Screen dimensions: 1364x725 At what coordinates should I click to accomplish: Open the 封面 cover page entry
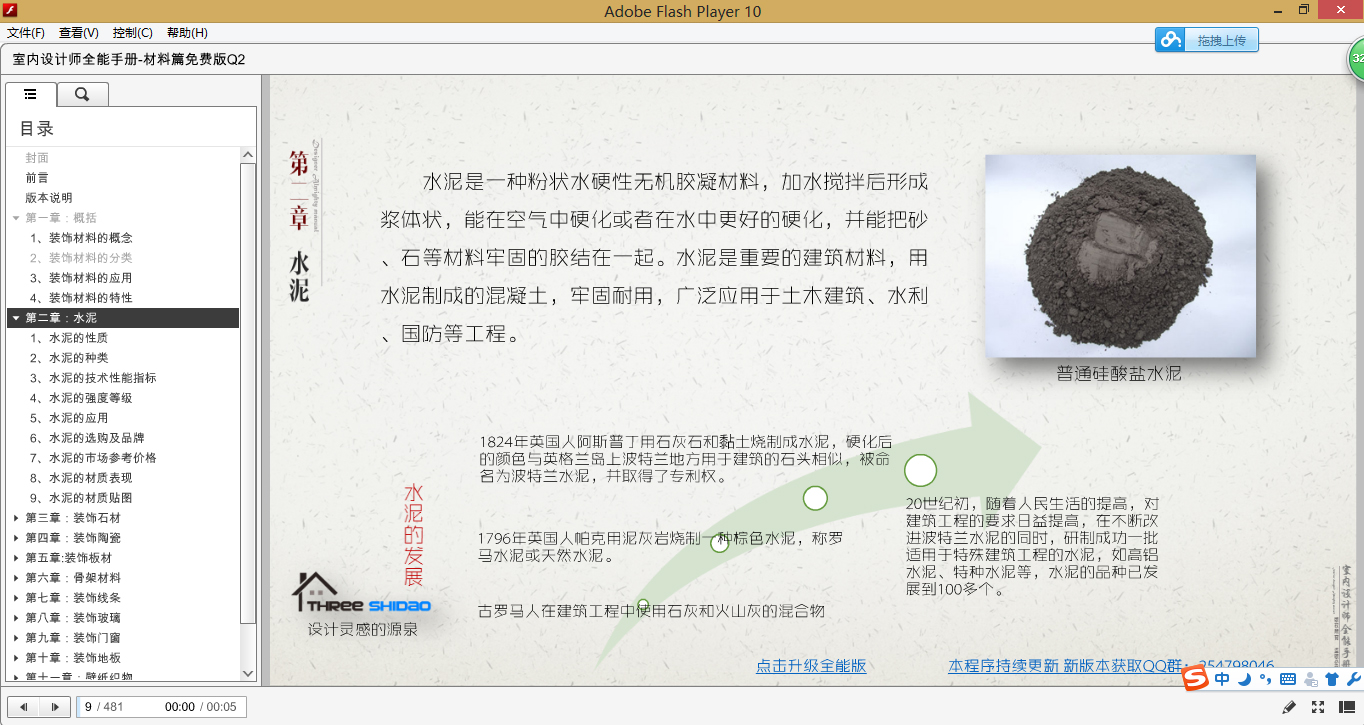tap(37, 158)
